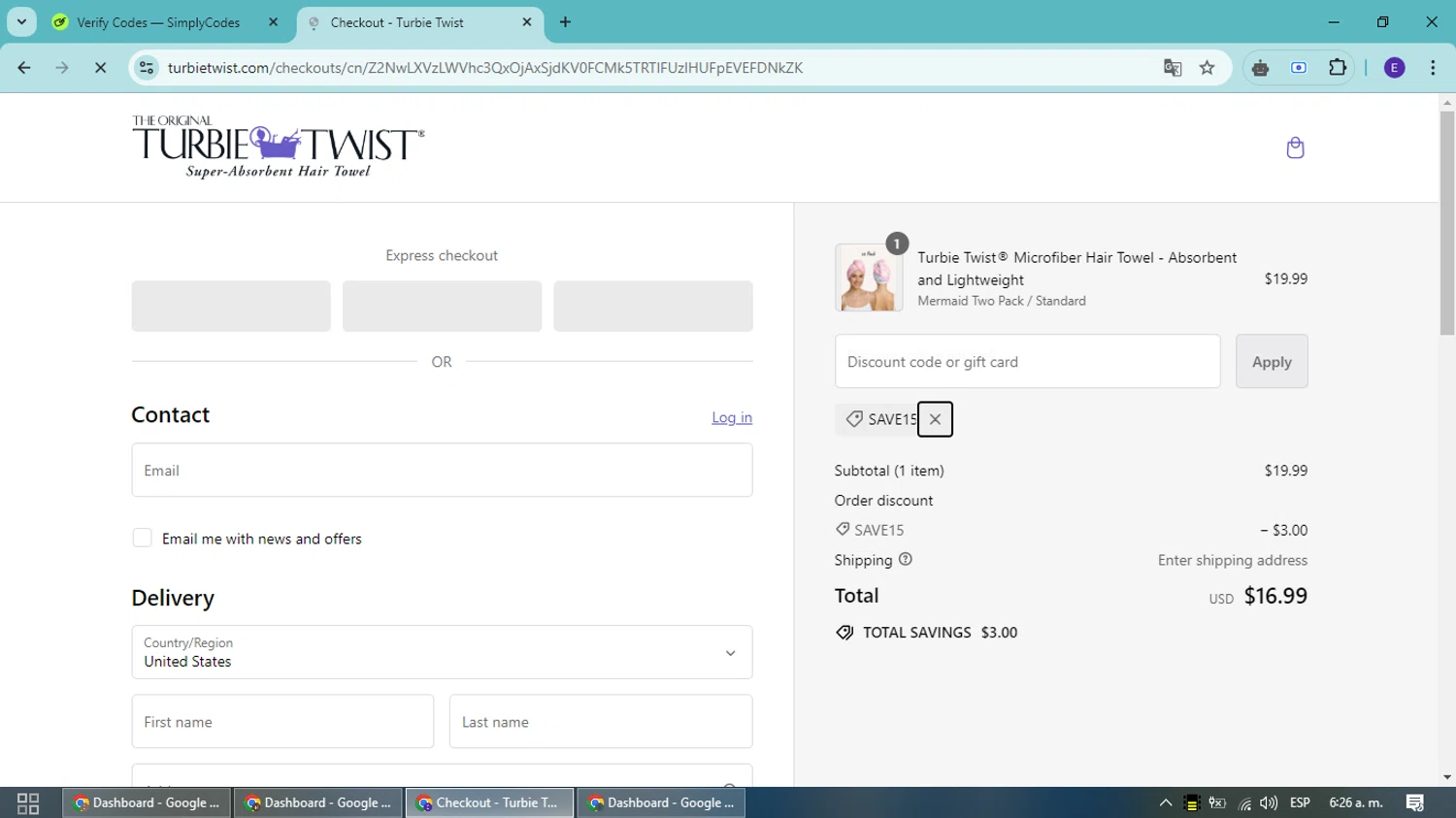Click the middle express checkout button
Image resolution: width=1456 pixels, height=818 pixels.
click(442, 307)
